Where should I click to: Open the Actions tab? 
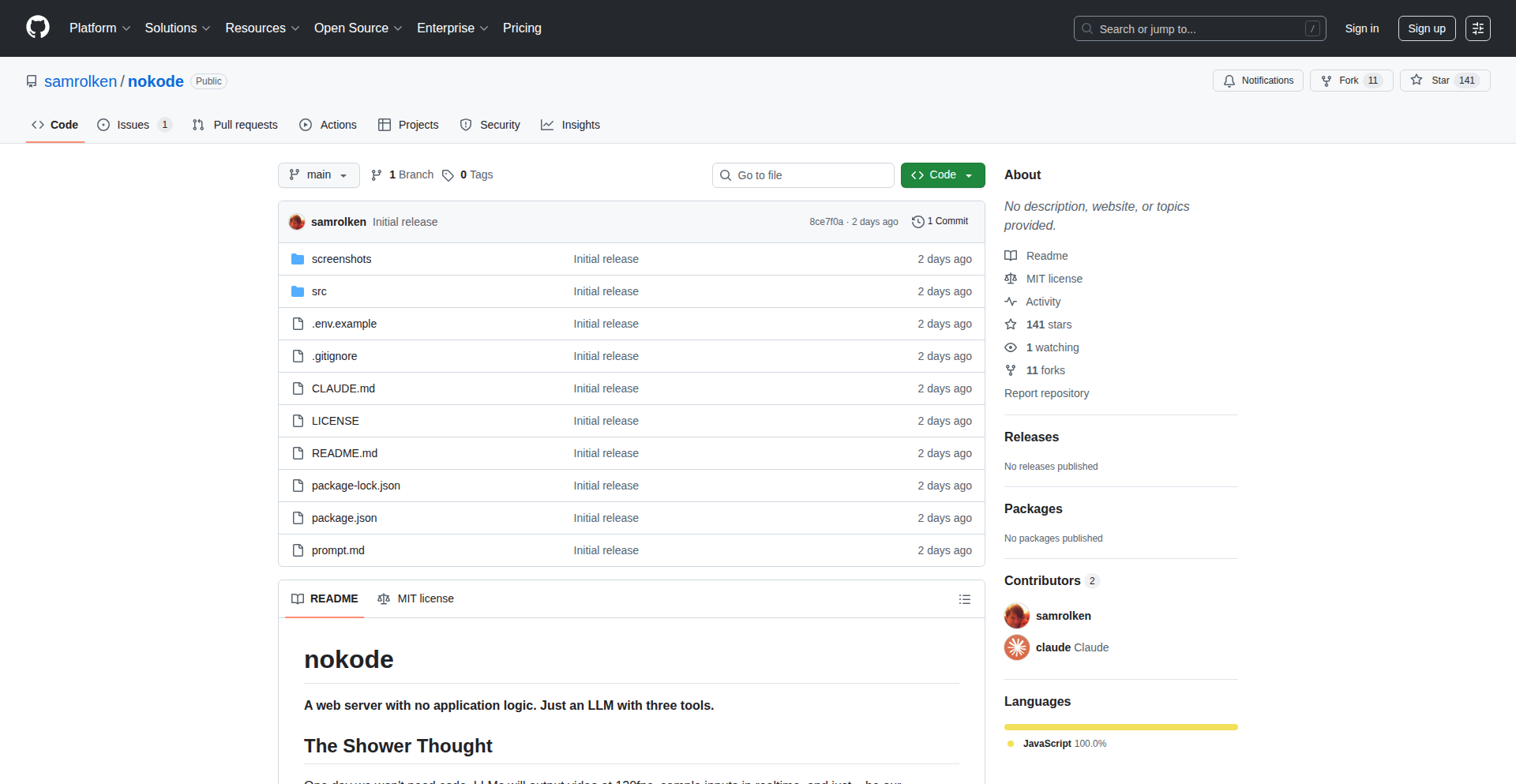(328, 125)
